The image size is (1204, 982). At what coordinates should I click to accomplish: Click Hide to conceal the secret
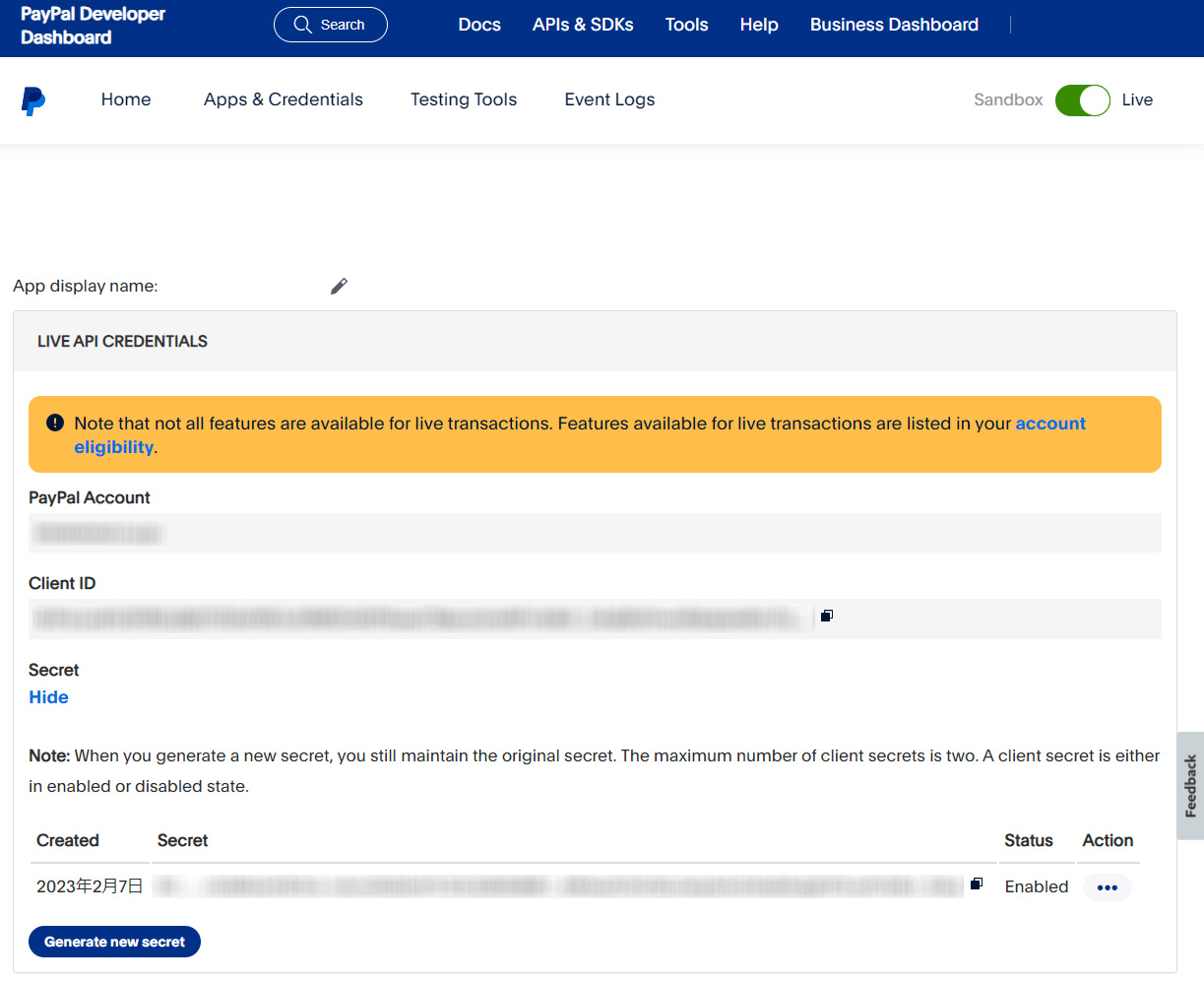click(49, 697)
